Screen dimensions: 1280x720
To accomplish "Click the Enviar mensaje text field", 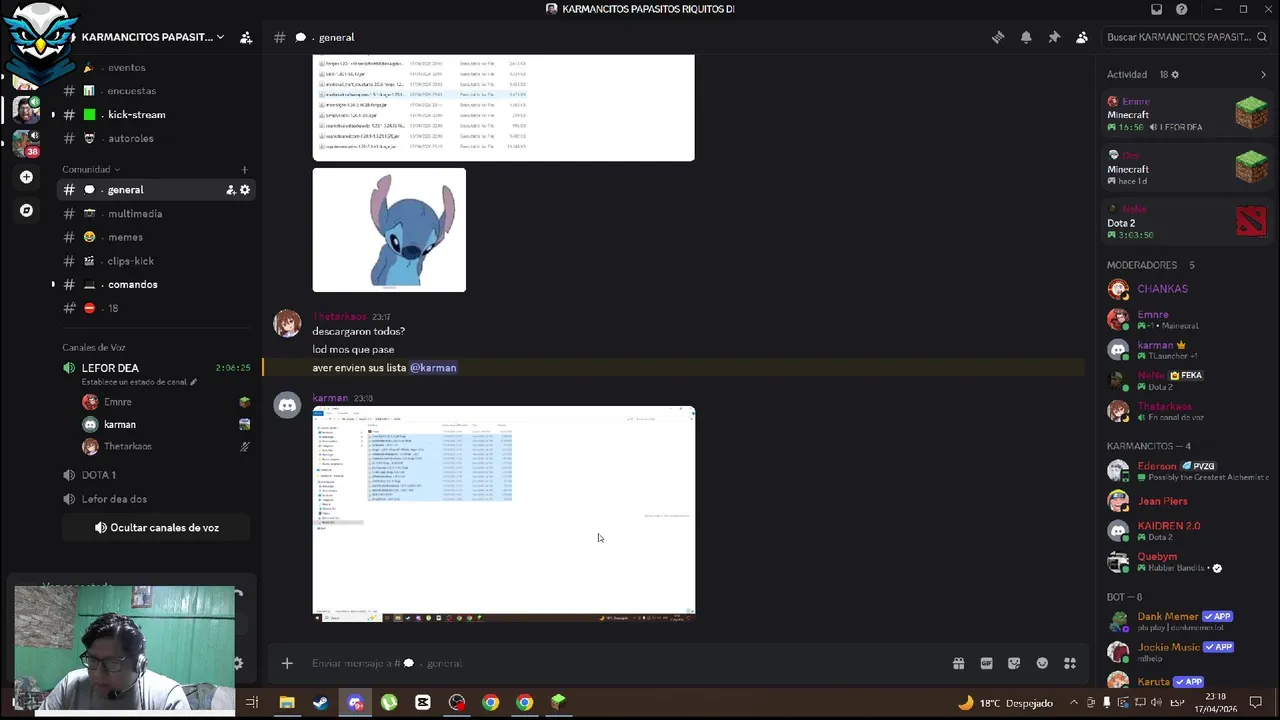I will pyautogui.click(x=620, y=663).
